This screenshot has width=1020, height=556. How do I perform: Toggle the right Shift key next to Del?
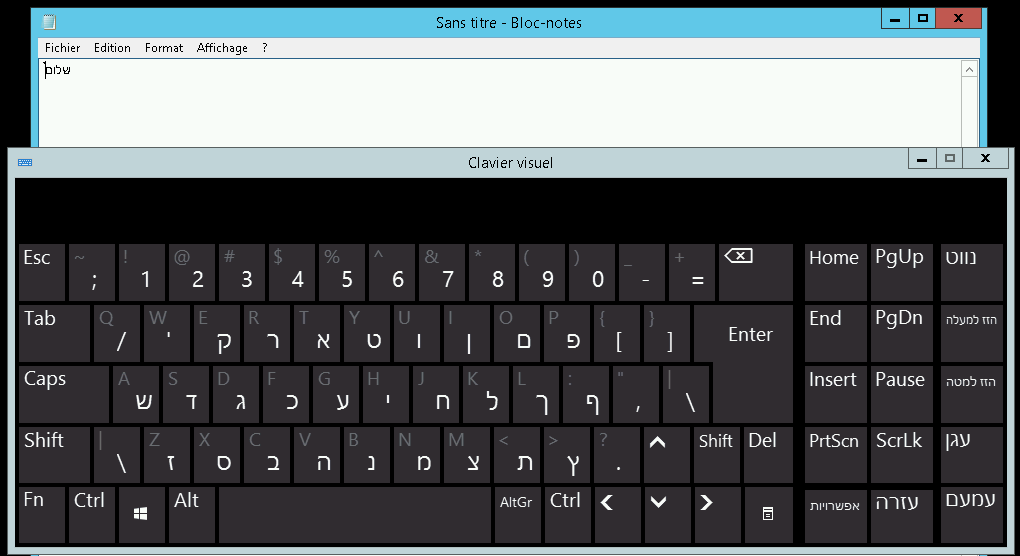click(x=716, y=454)
